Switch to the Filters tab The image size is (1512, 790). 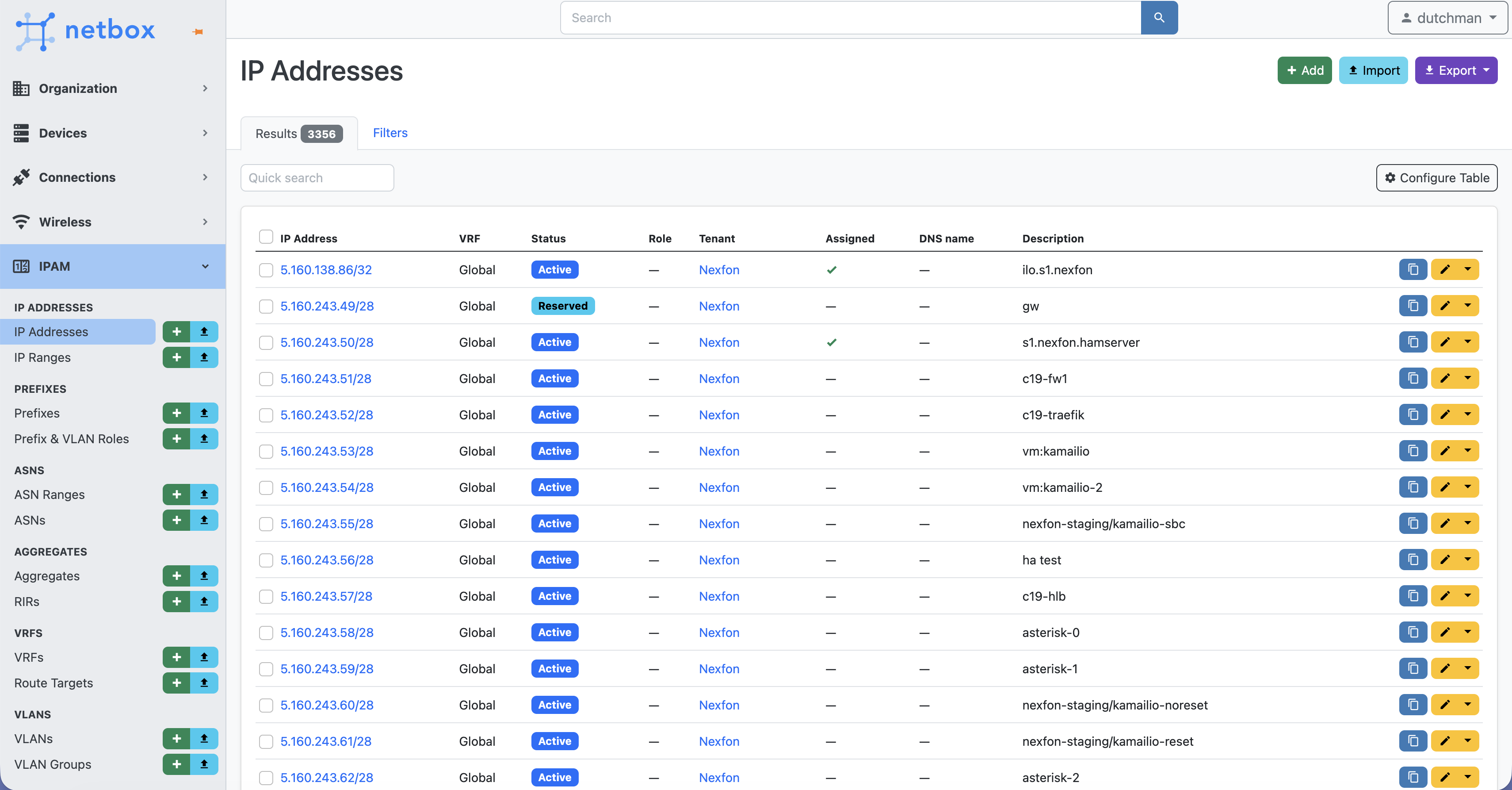[390, 133]
